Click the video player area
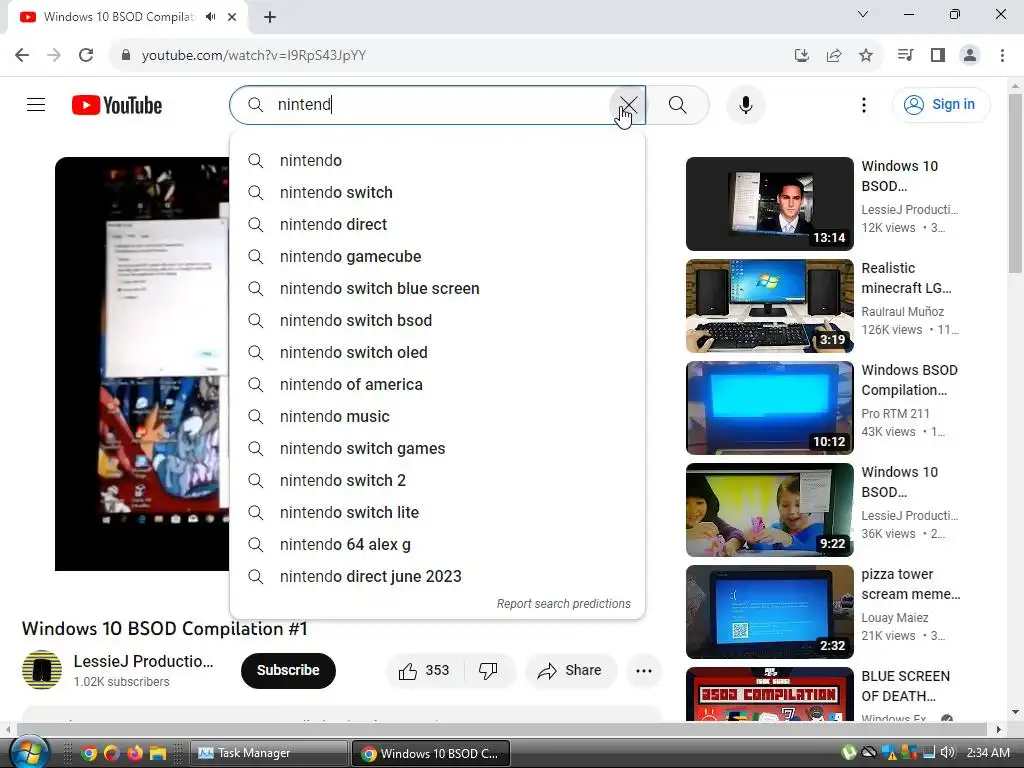1024x768 pixels. [142, 364]
